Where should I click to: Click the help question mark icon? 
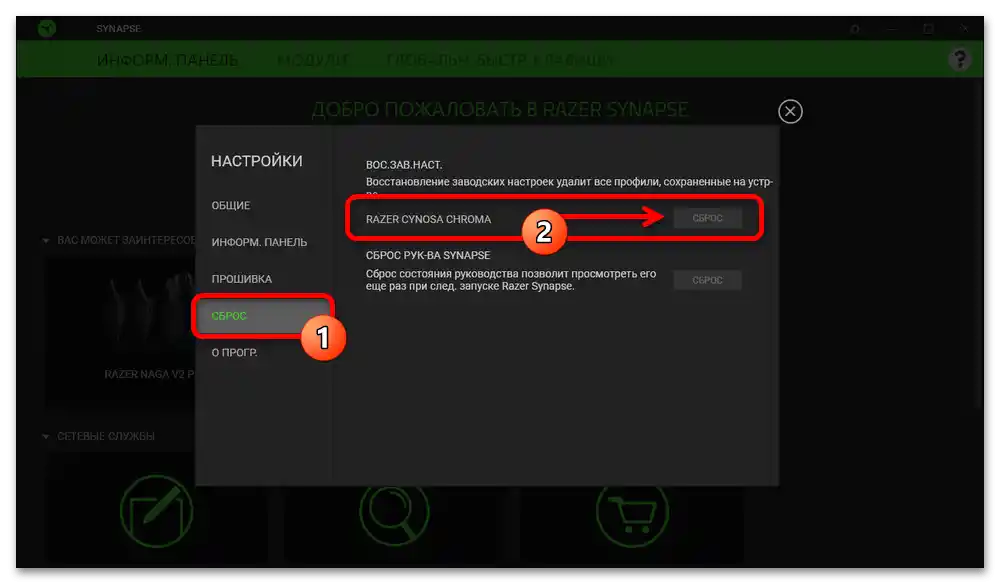pos(959,59)
